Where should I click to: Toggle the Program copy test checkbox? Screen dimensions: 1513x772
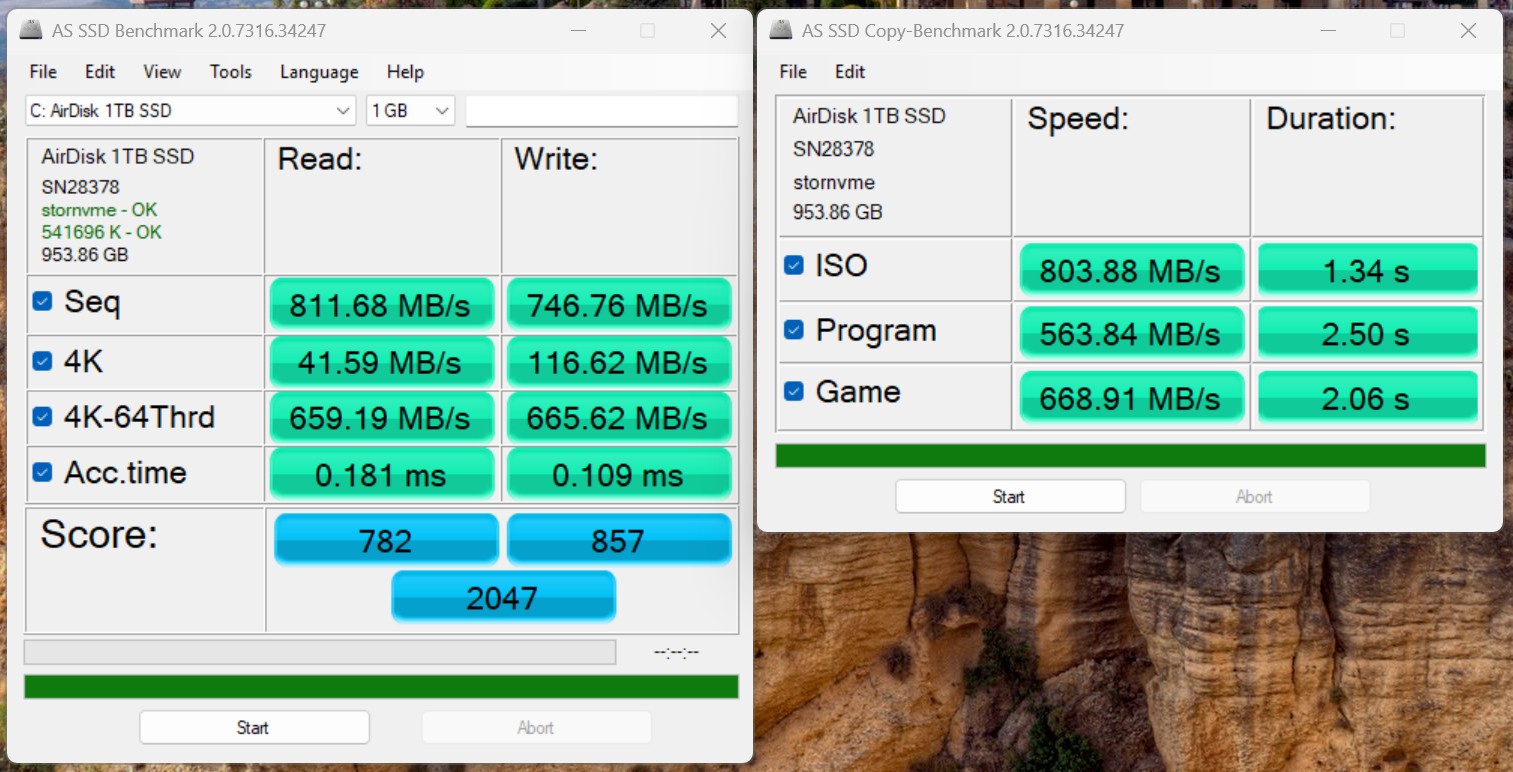point(793,329)
